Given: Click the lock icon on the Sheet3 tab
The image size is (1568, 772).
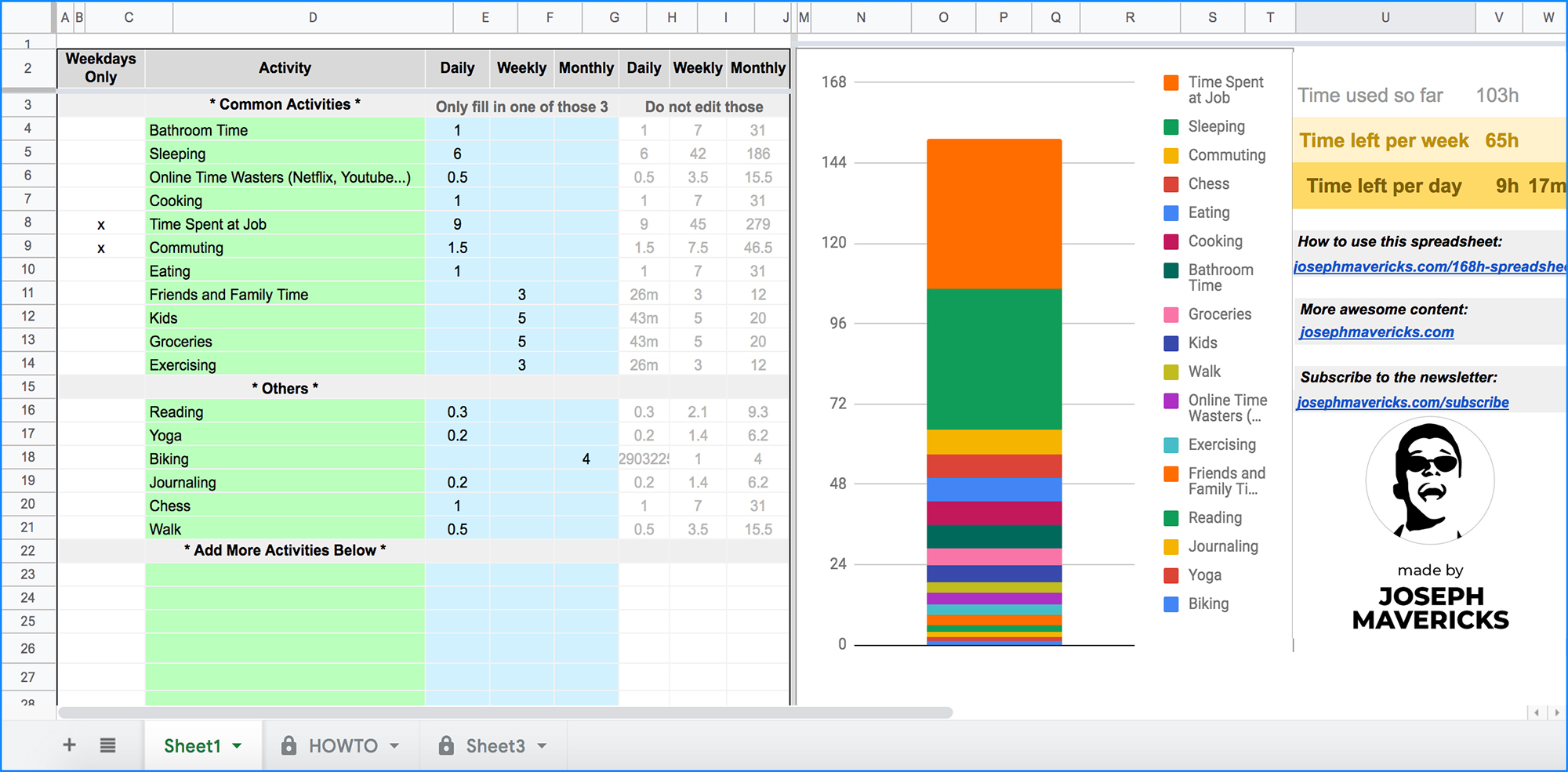Looking at the screenshot, I should pos(445,745).
